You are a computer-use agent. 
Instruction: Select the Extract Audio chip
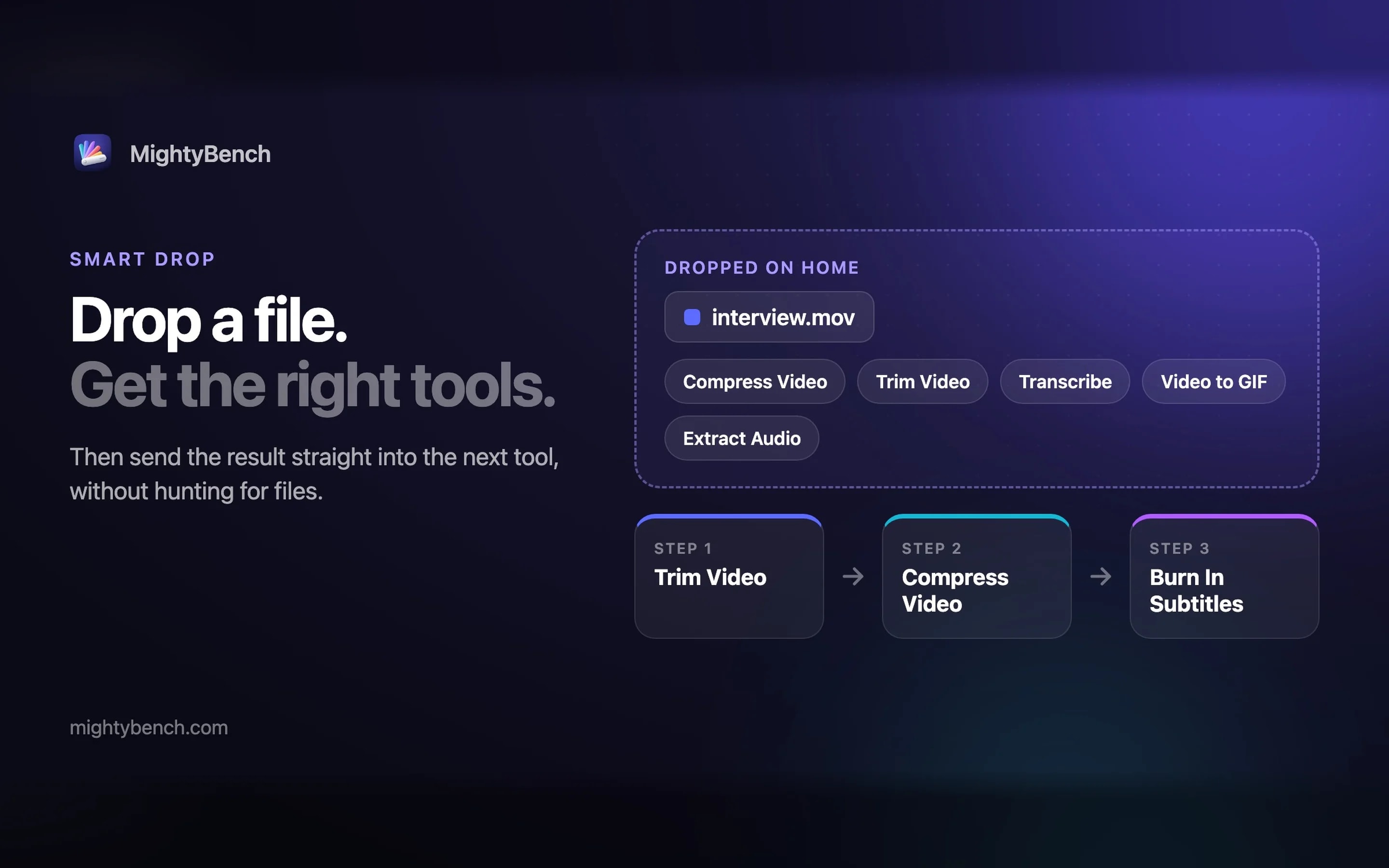tap(742, 438)
